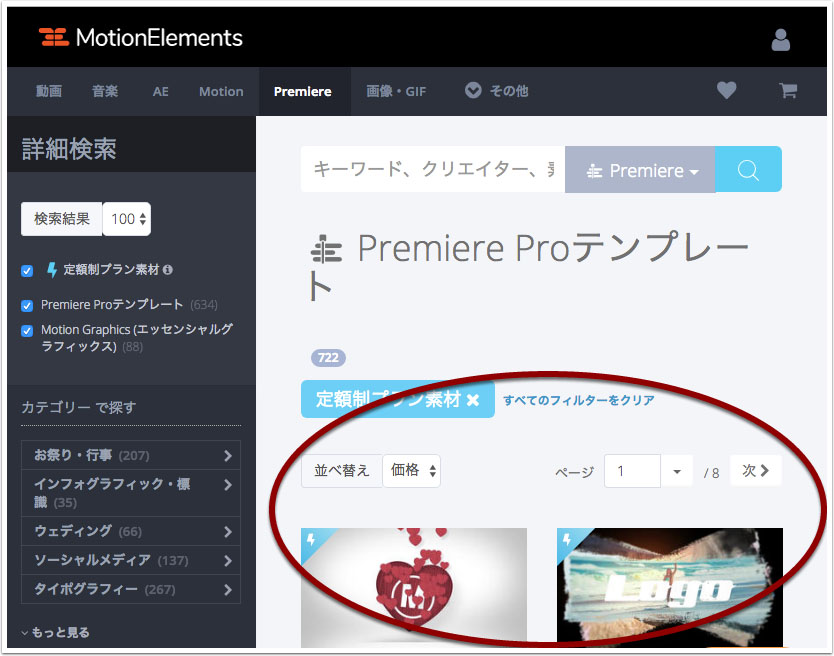Click the MotionElements logo
This screenshot has height=656, width=834.
click(x=140, y=38)
